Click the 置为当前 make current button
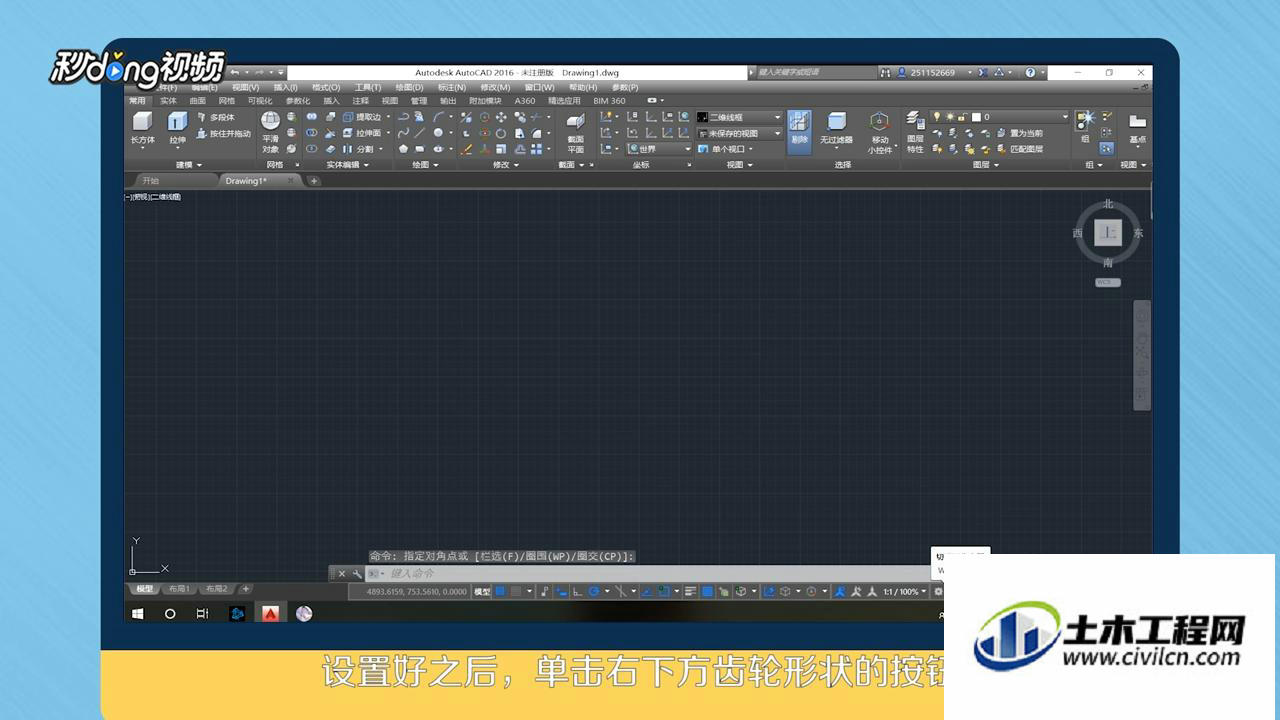This screenshot has width=1280, height=720. (x=1019, y=133)
